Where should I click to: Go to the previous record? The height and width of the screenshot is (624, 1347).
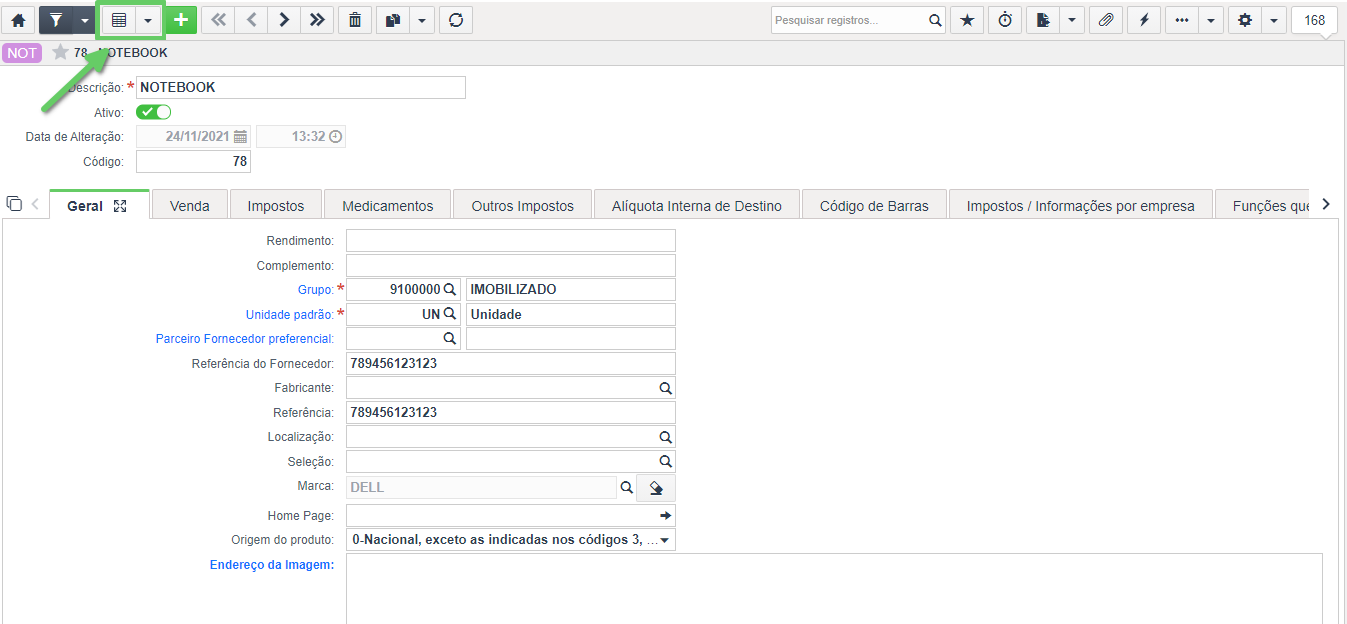click(251, 20)
